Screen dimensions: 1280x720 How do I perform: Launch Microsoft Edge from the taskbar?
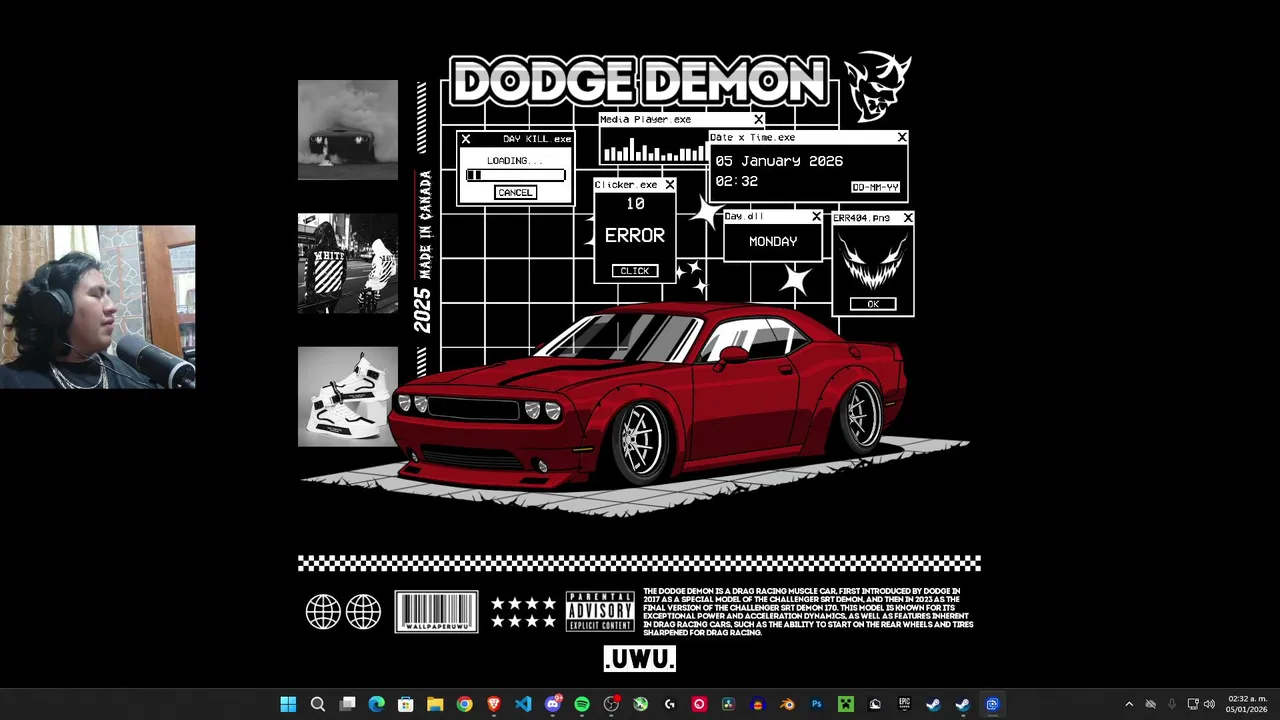coord(376,704)
